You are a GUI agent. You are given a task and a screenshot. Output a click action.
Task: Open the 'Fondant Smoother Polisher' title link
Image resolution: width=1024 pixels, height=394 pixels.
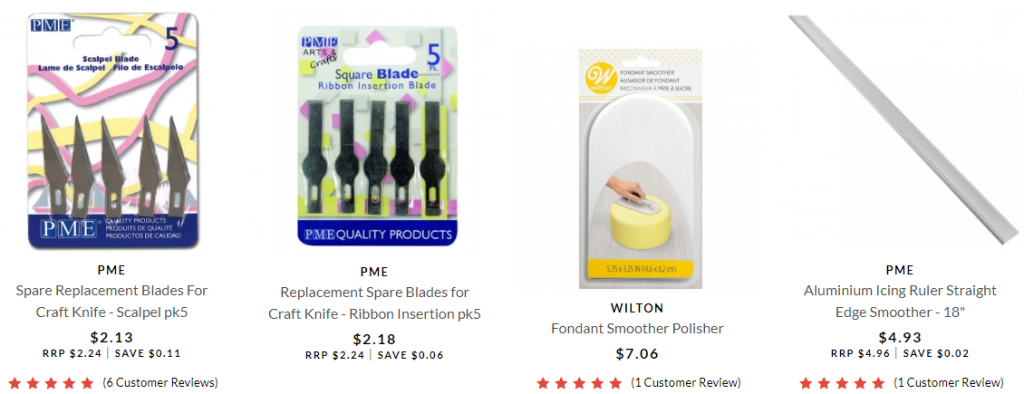637,328
